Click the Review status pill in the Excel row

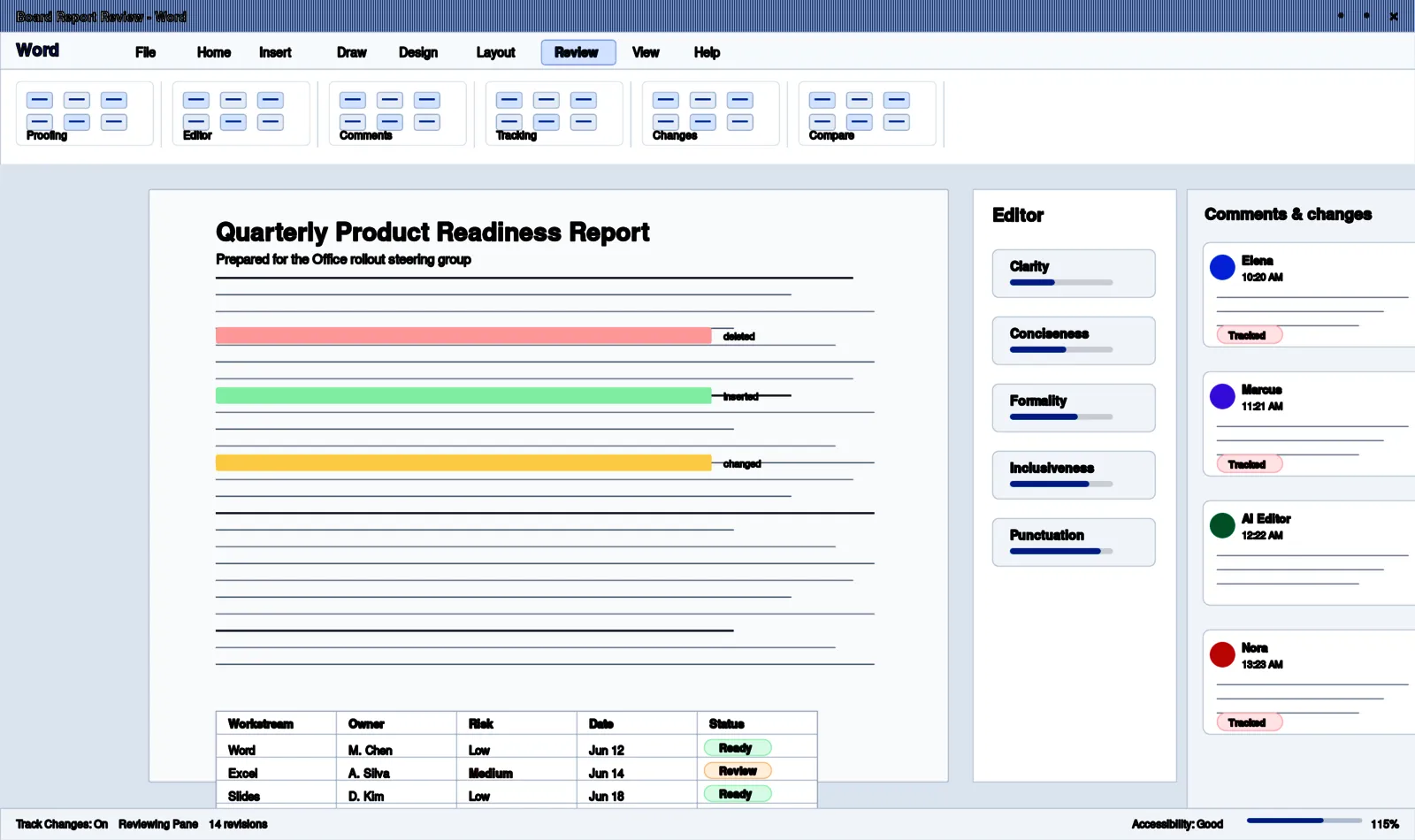[x=738, y=771]
